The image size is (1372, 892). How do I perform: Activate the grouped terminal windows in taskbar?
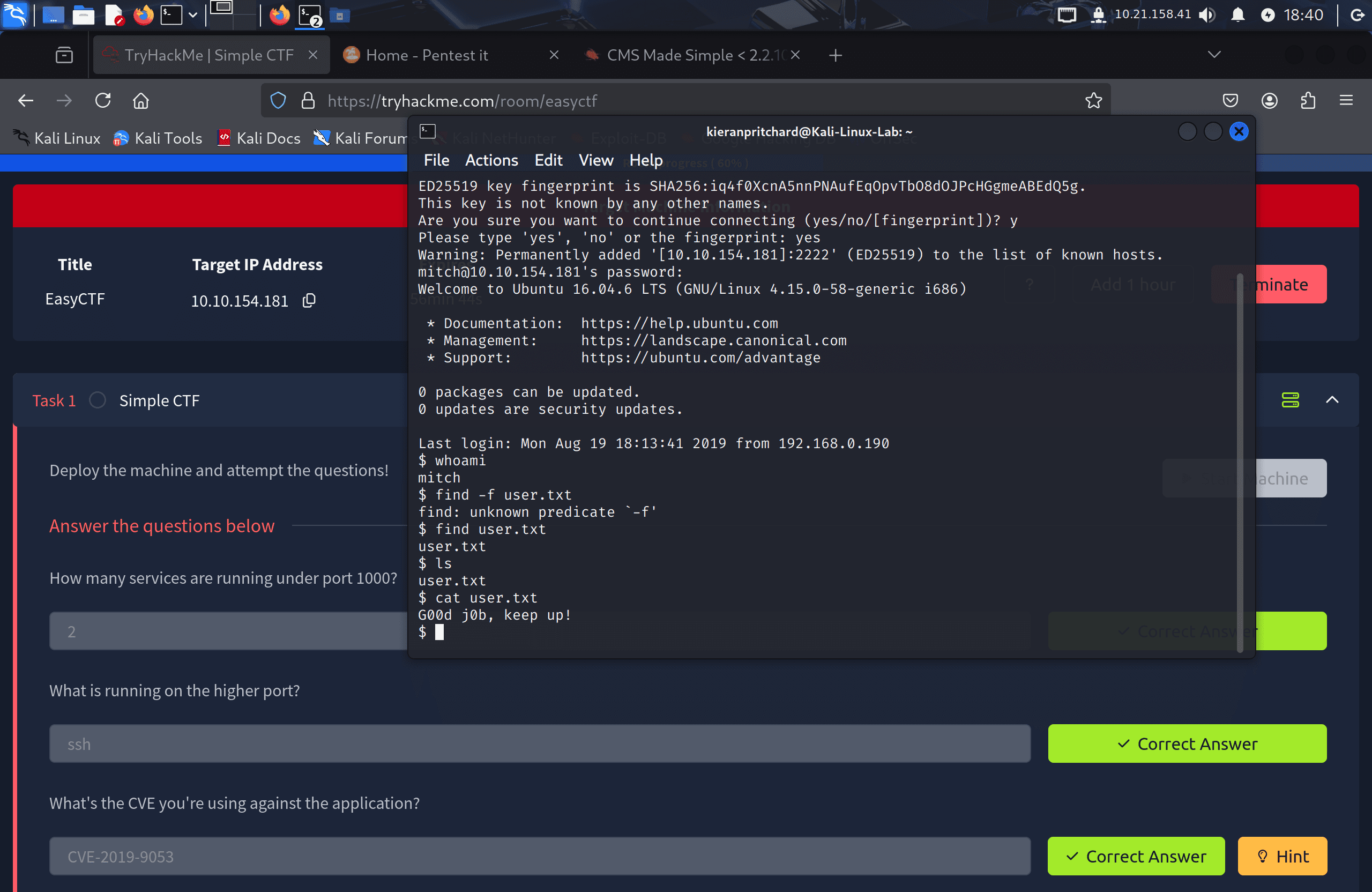(310, 15)
